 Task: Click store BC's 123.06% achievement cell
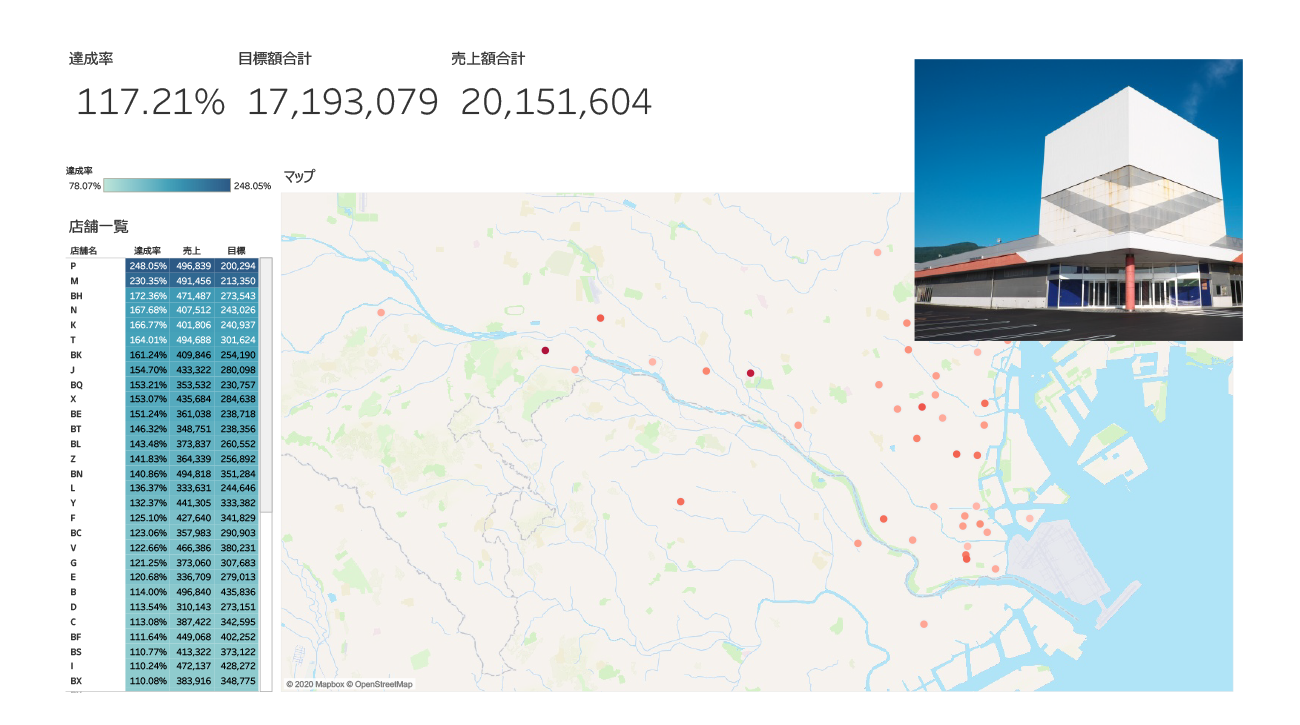point(147,533)
